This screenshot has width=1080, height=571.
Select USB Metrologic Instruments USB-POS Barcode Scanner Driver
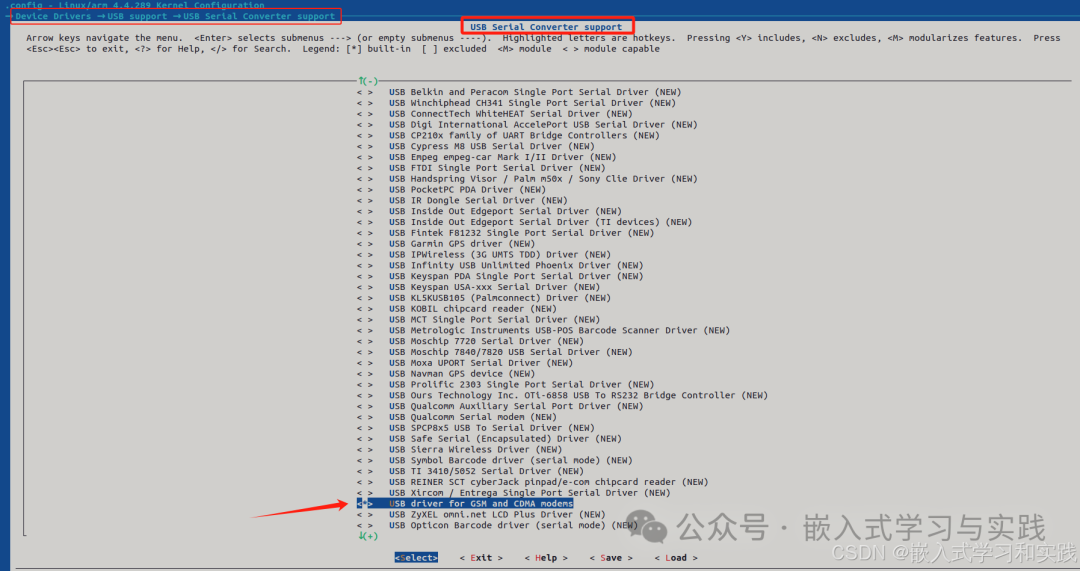click(543, 331)
